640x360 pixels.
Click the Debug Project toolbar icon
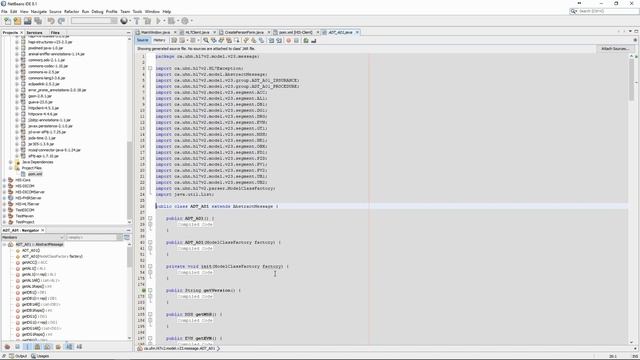171,21
